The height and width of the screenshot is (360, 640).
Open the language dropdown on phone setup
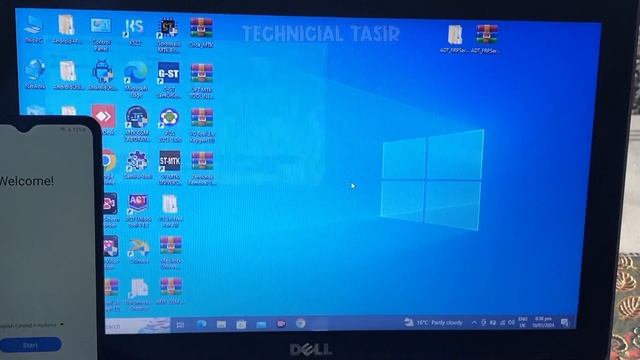(32, 325)
